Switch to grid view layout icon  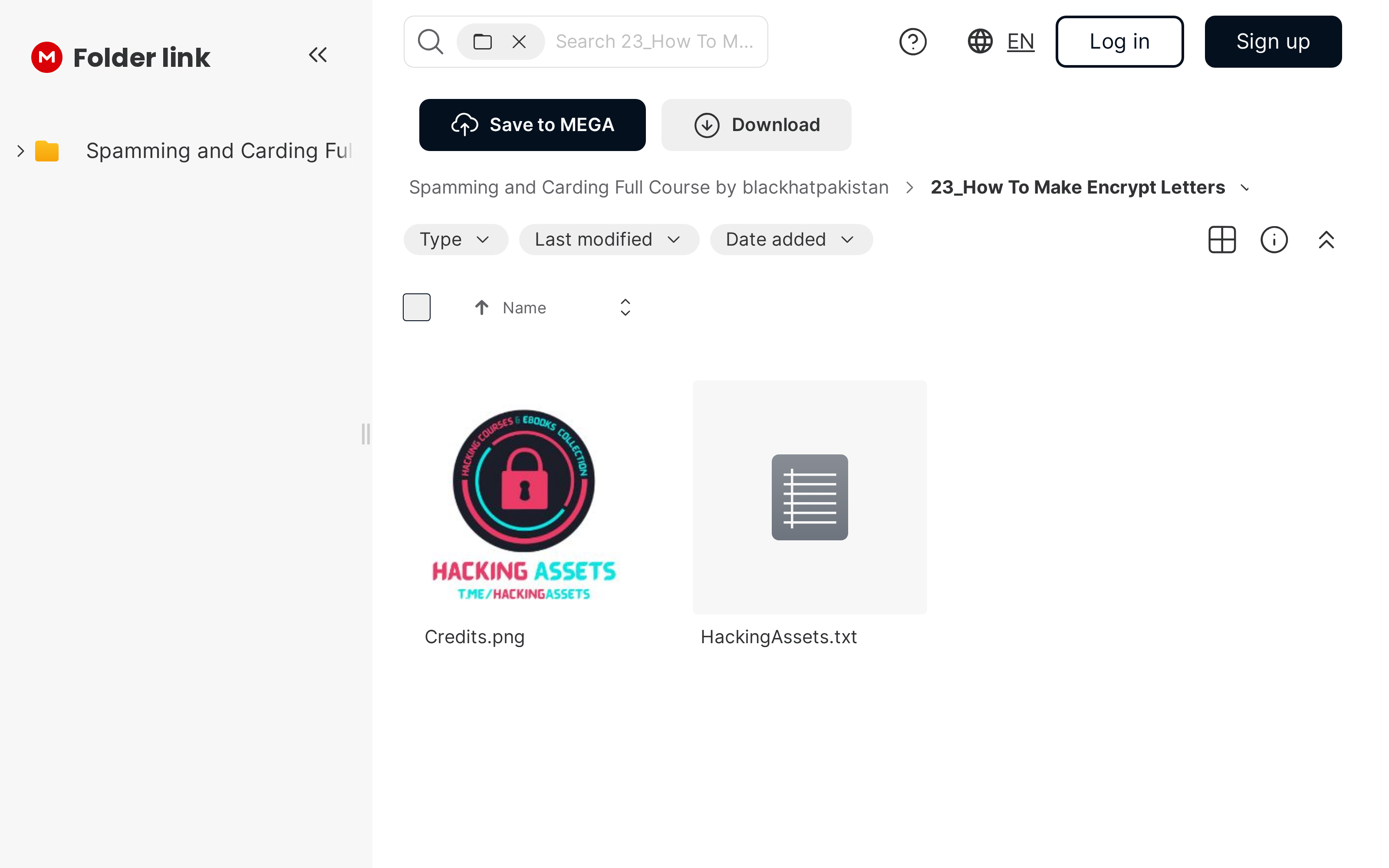coord(1222,240)
